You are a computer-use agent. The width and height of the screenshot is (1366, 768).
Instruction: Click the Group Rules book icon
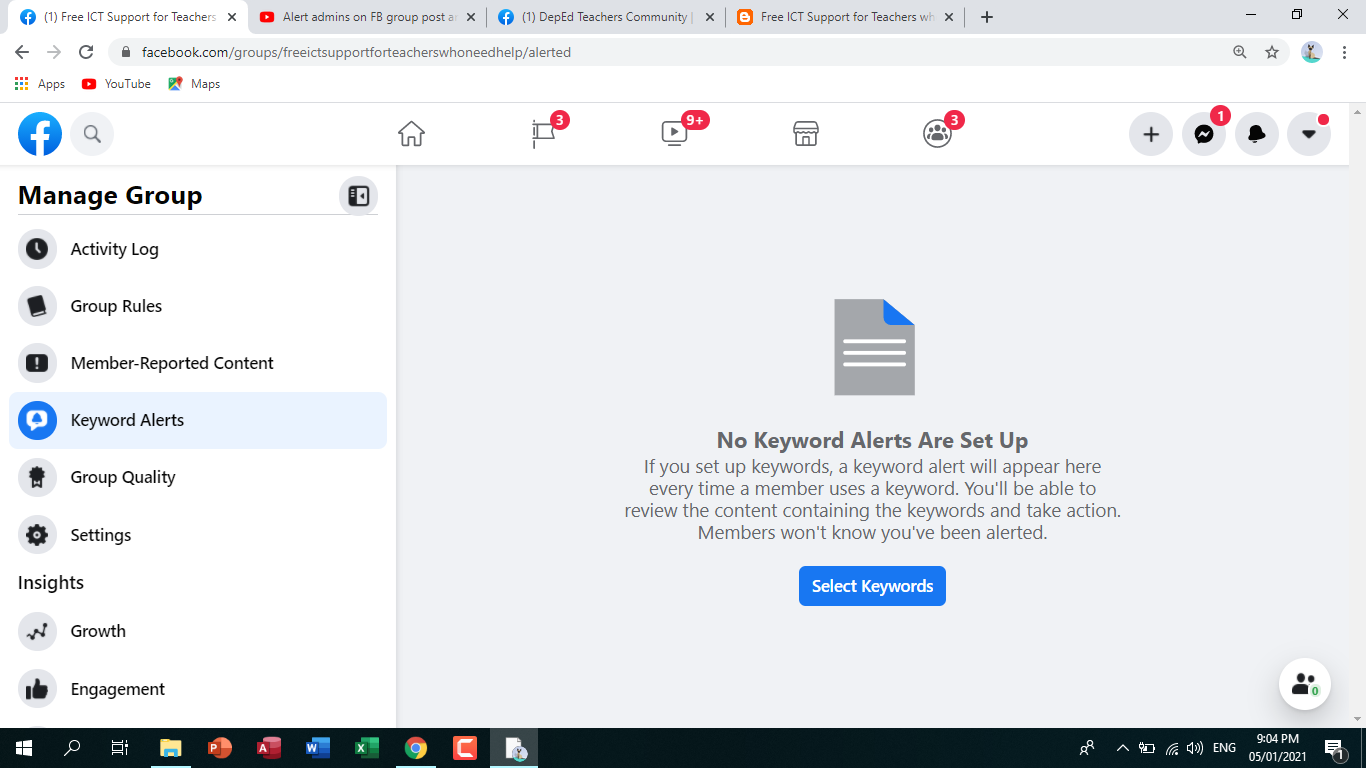tap(37, 306)
